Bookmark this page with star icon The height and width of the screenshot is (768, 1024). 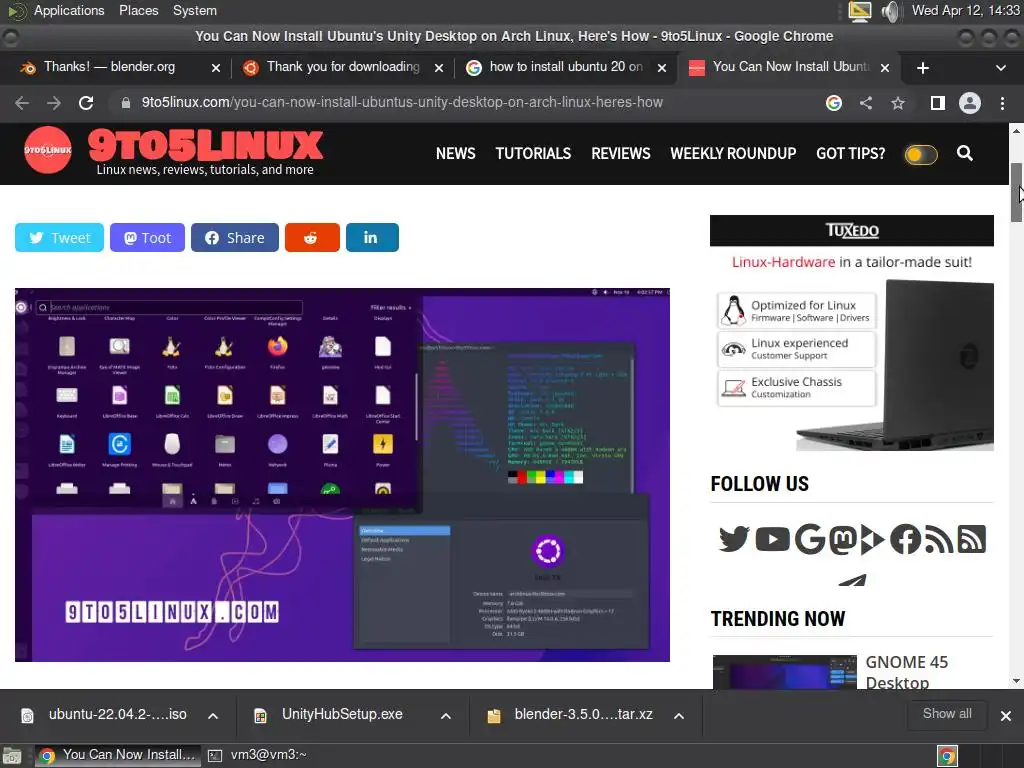898,103
